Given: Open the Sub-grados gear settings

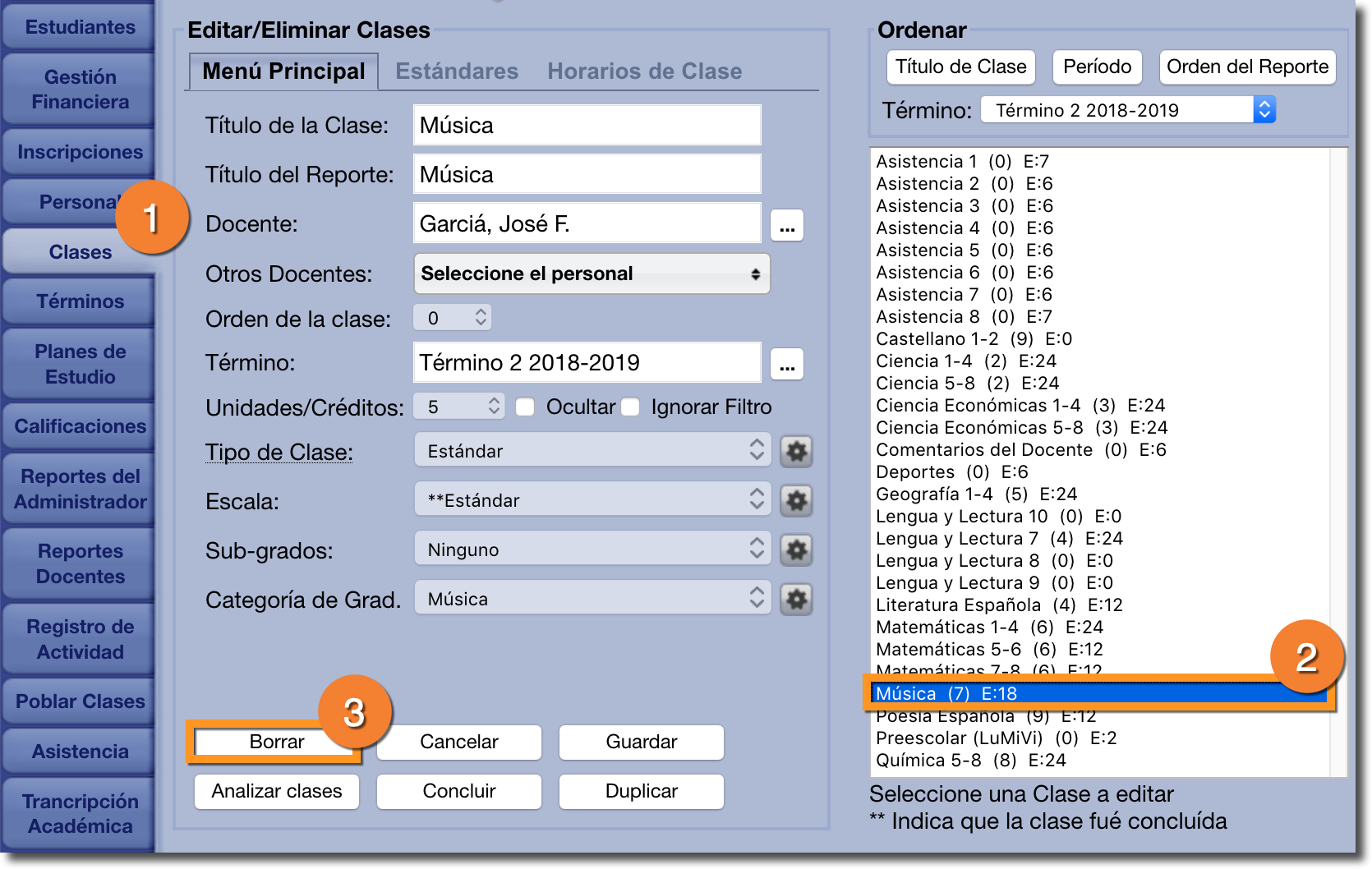Looking at the screenshot, I should pyautogui.click(x=796, y=549).
